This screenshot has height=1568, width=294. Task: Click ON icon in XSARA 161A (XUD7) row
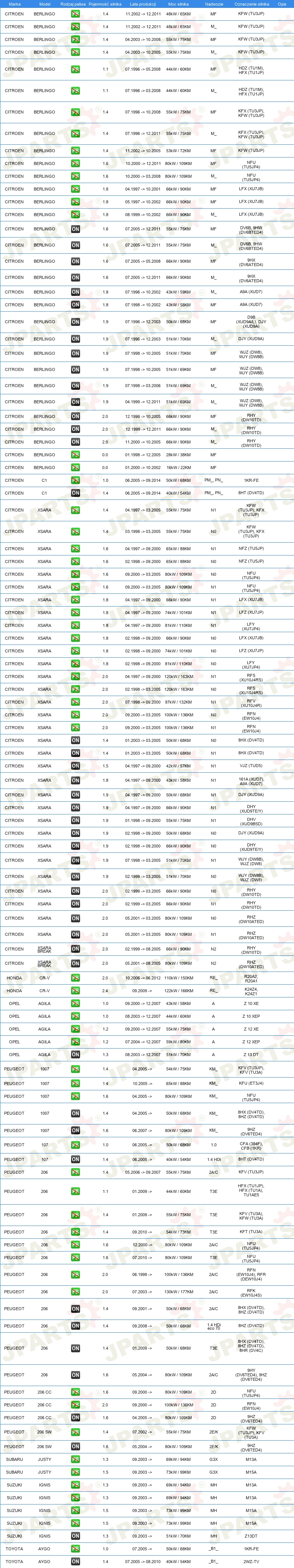[76, 780]
